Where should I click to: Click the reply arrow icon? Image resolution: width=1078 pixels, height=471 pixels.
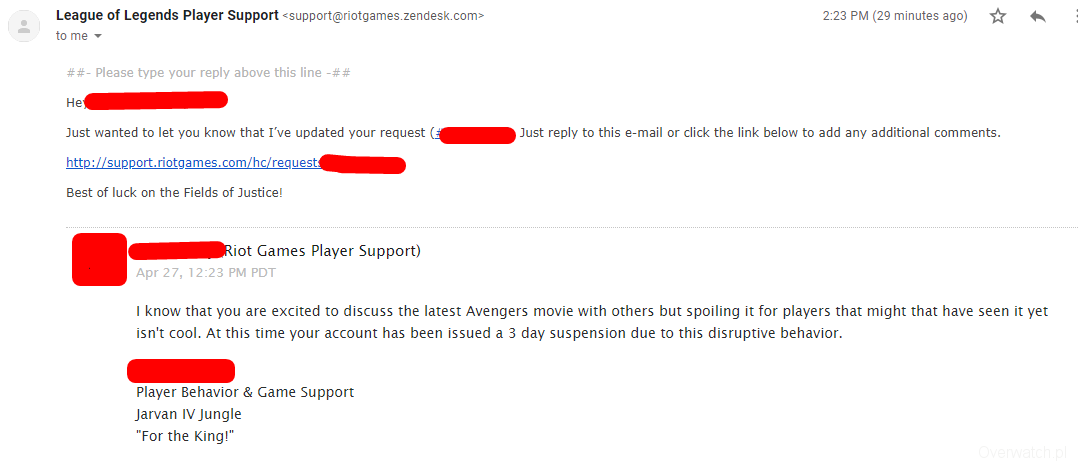tap(1037, 16)
